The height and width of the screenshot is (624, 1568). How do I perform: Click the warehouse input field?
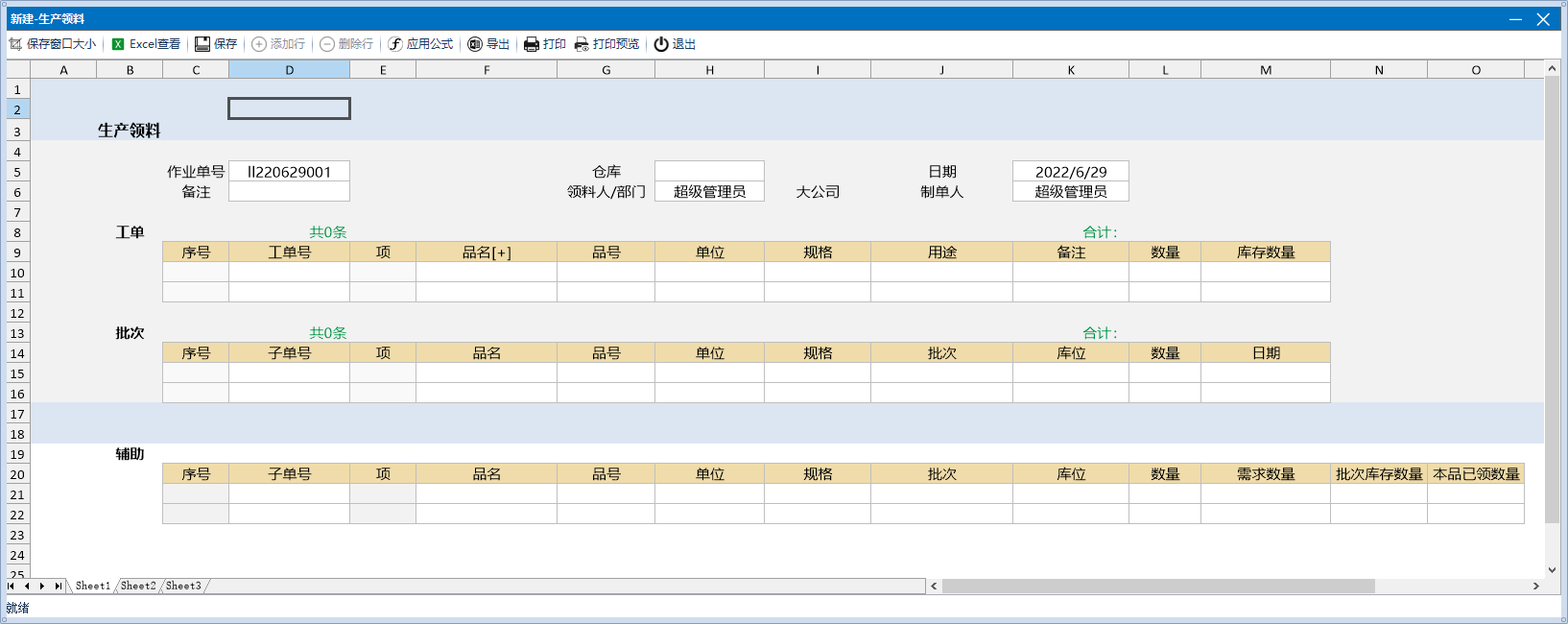pyautogui.click(x=709, y=171)
